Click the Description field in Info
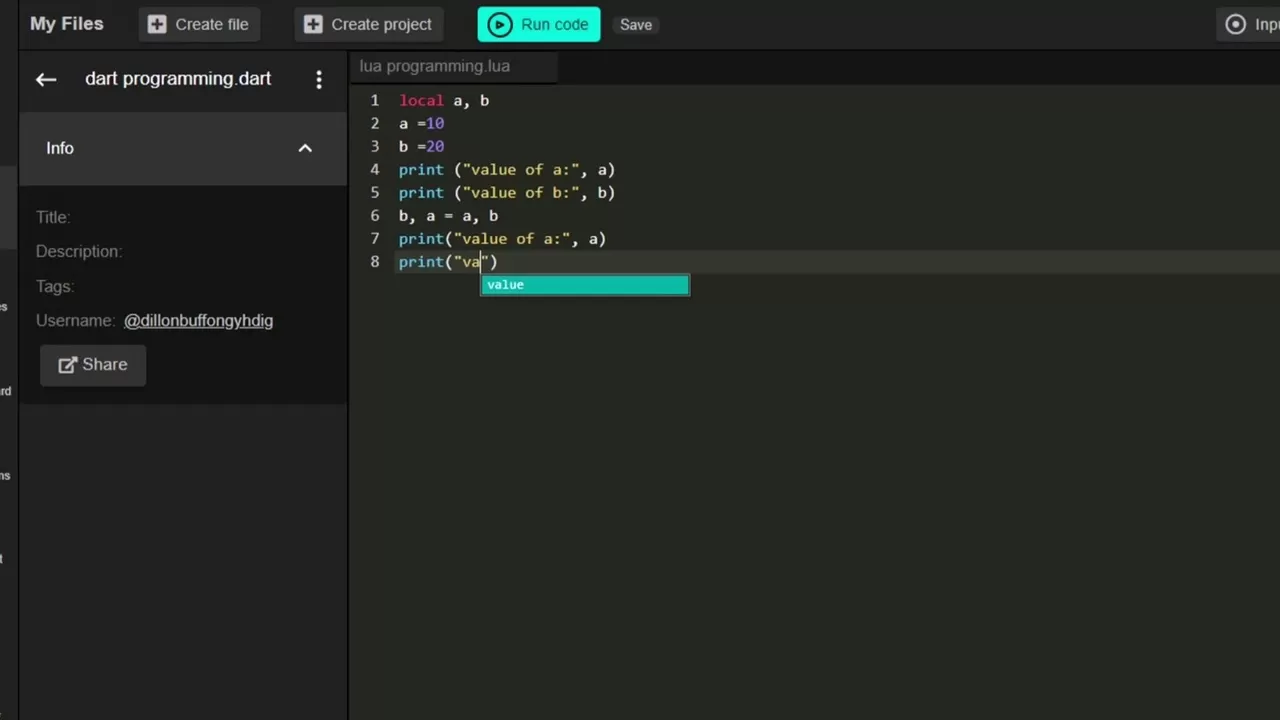 point(79,251)
